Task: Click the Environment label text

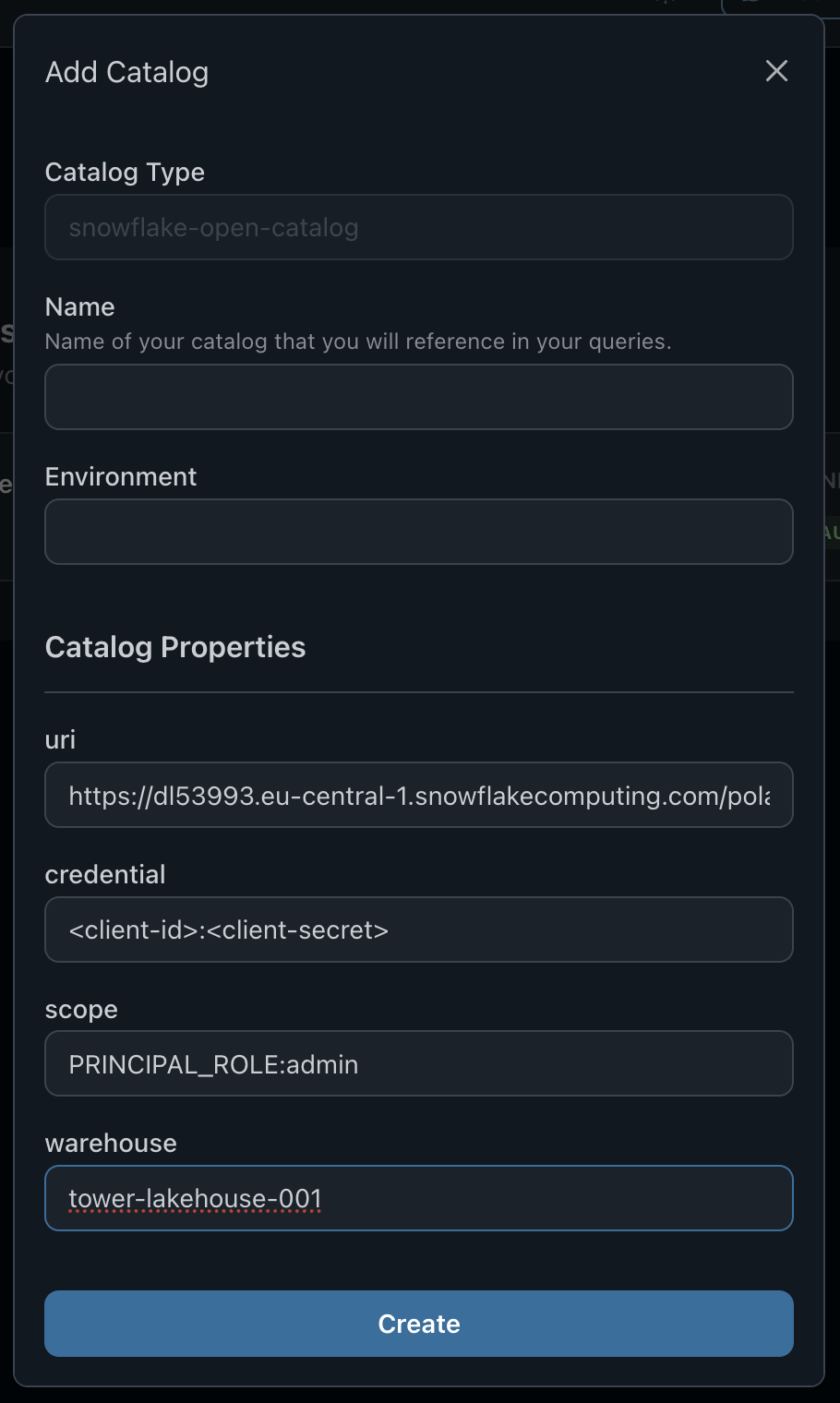Action: tap(120, 476)
